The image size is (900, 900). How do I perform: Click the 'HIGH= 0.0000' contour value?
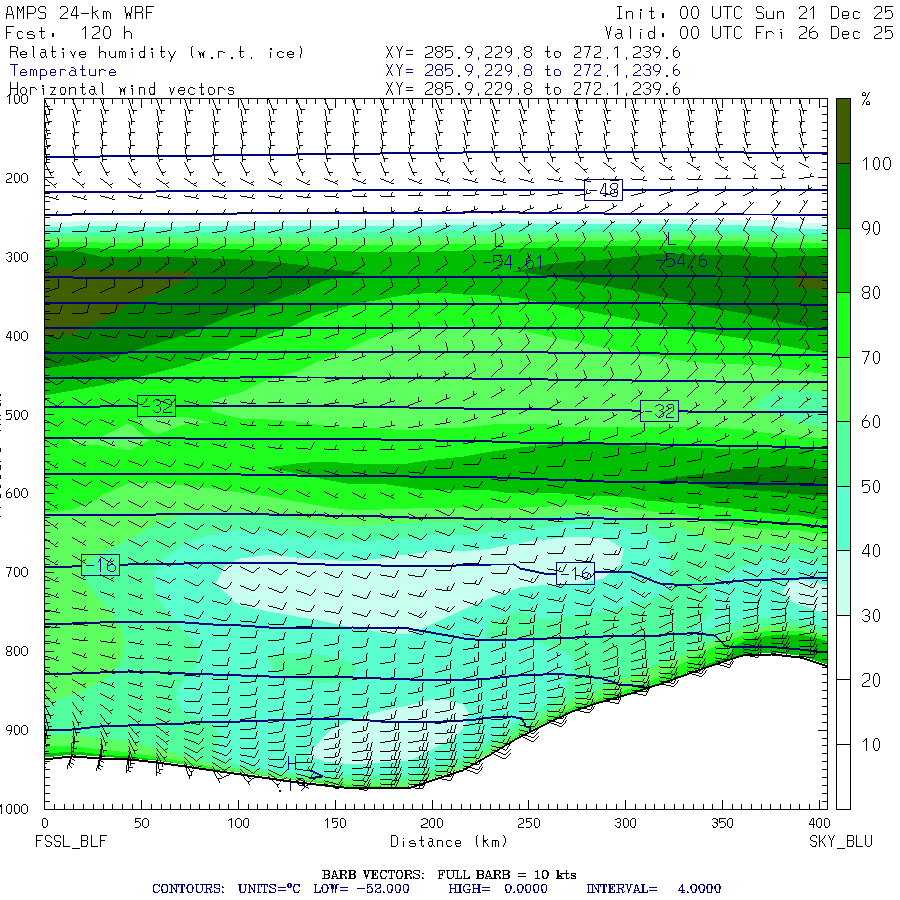tap(498, 889)
